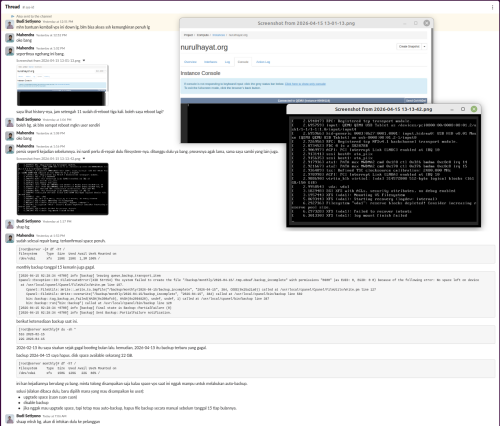This screenshot has width=500, height=426.
Task: Click Budi Setiyono's avatar on 'shap bg' message
Action: pyautogui.click(x=10, y=224)
